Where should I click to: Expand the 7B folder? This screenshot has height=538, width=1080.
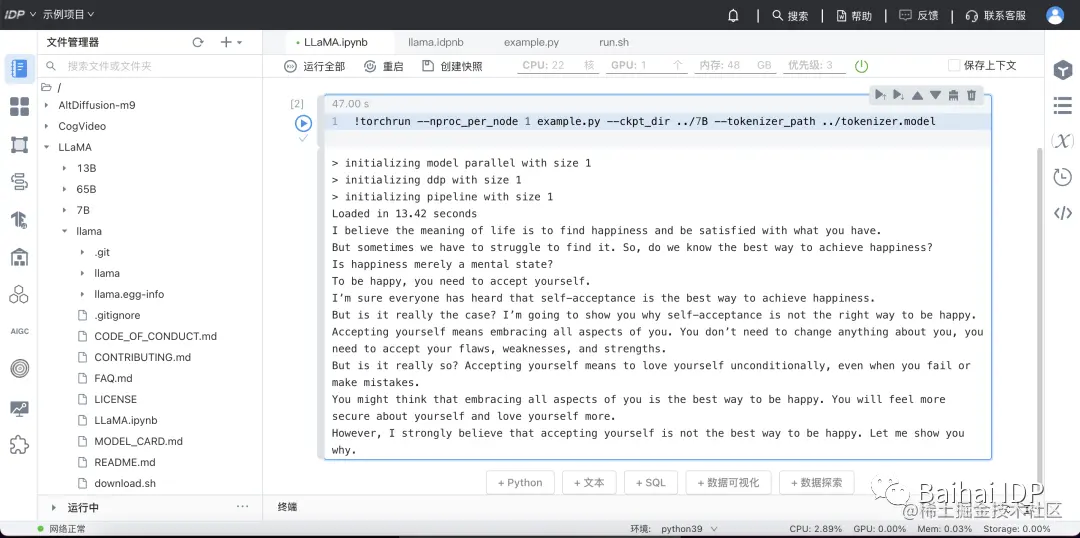pyautogui.click(x=64, y=210)
